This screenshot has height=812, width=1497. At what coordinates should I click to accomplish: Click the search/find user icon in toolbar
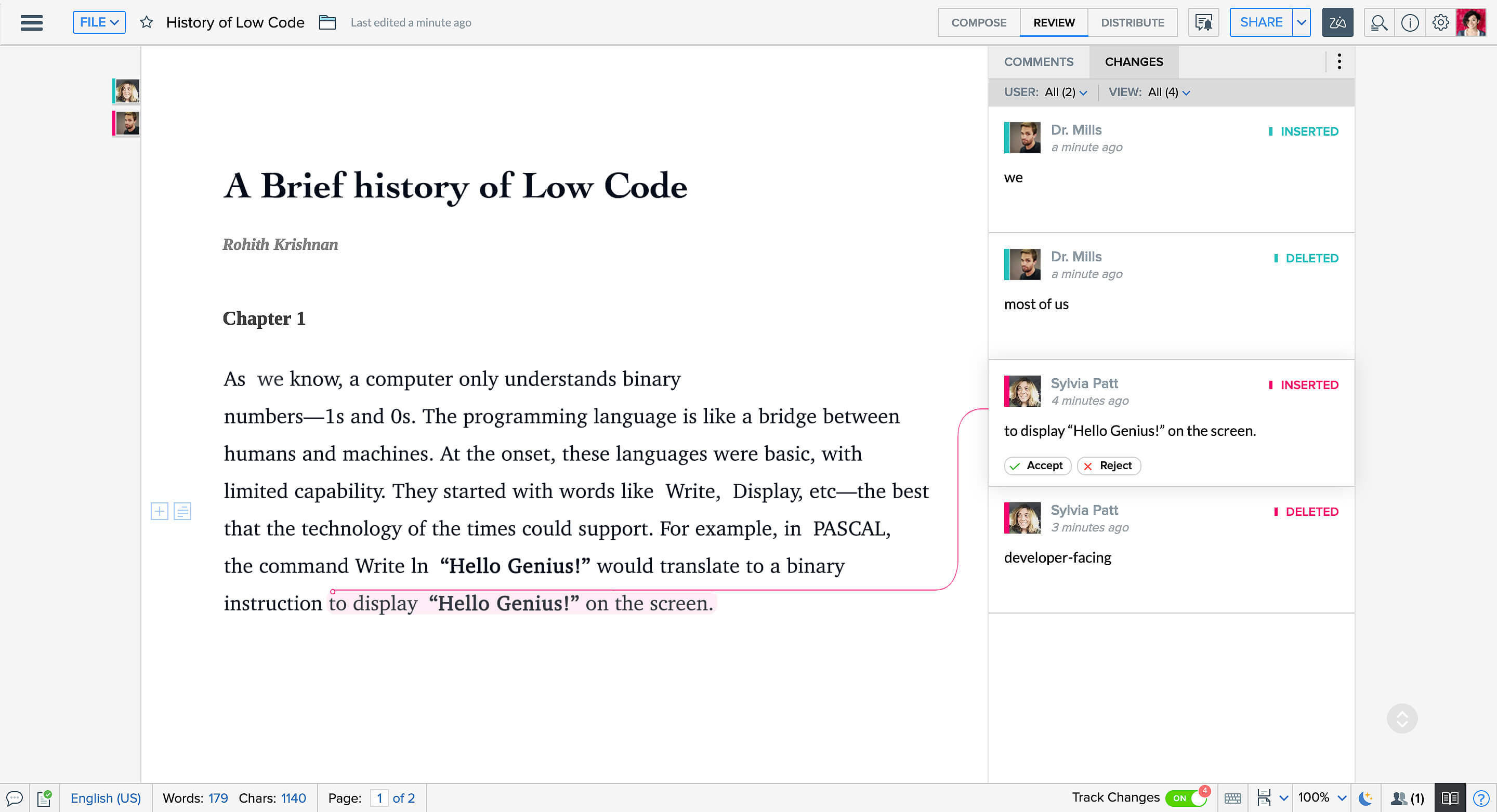click(x=1379, y=22)
